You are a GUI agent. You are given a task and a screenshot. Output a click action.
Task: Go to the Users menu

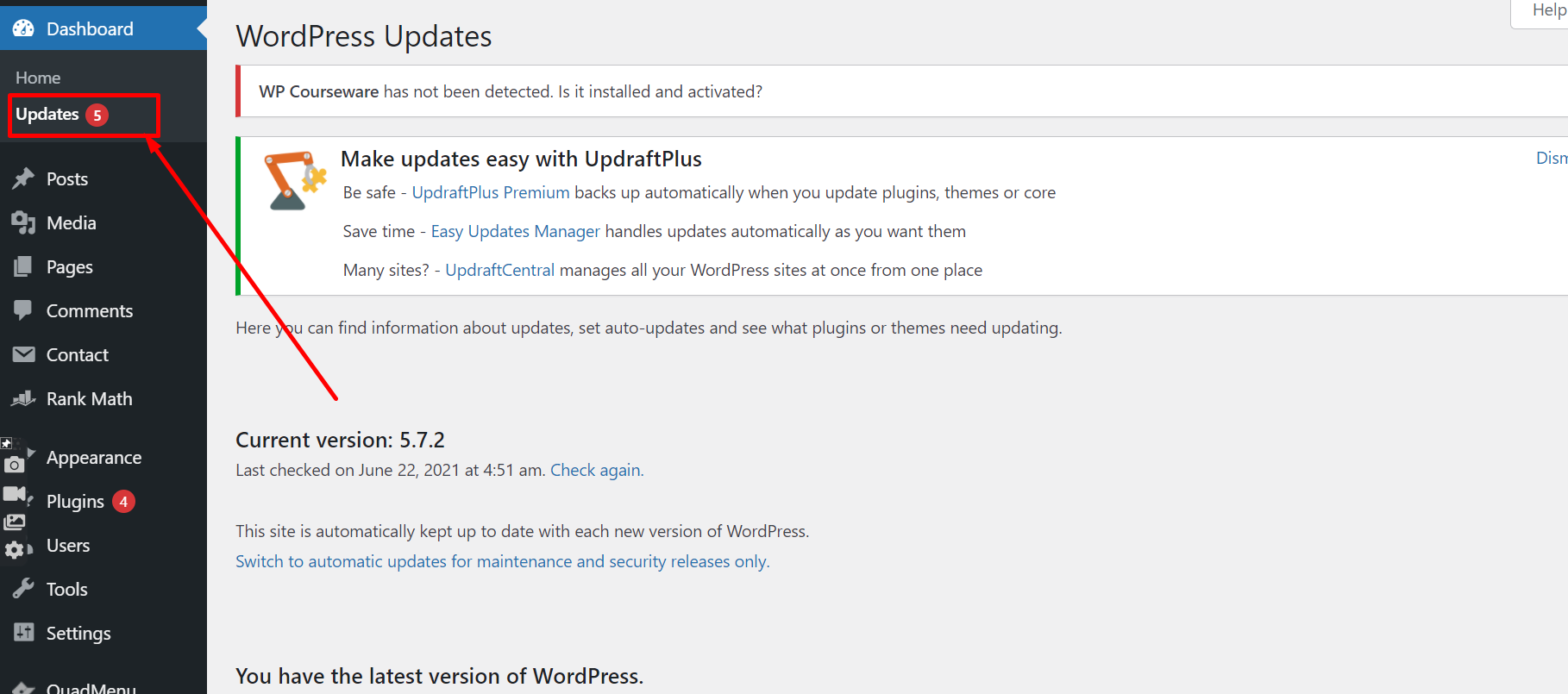click(68, 546)
